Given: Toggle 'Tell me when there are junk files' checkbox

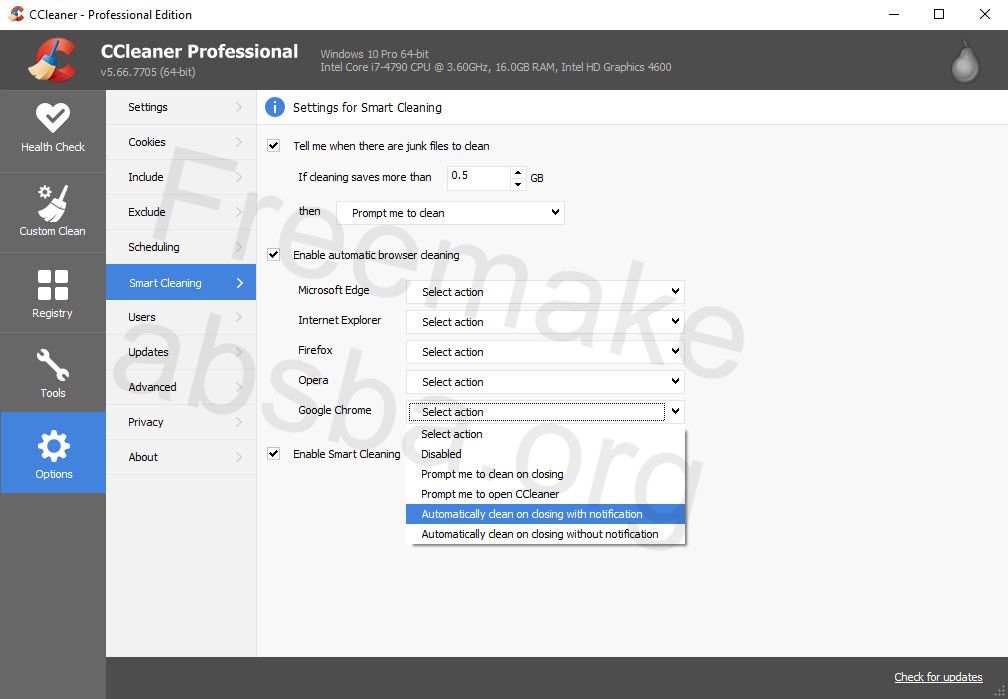Looking at the screenshot, I should click(273, 145).
